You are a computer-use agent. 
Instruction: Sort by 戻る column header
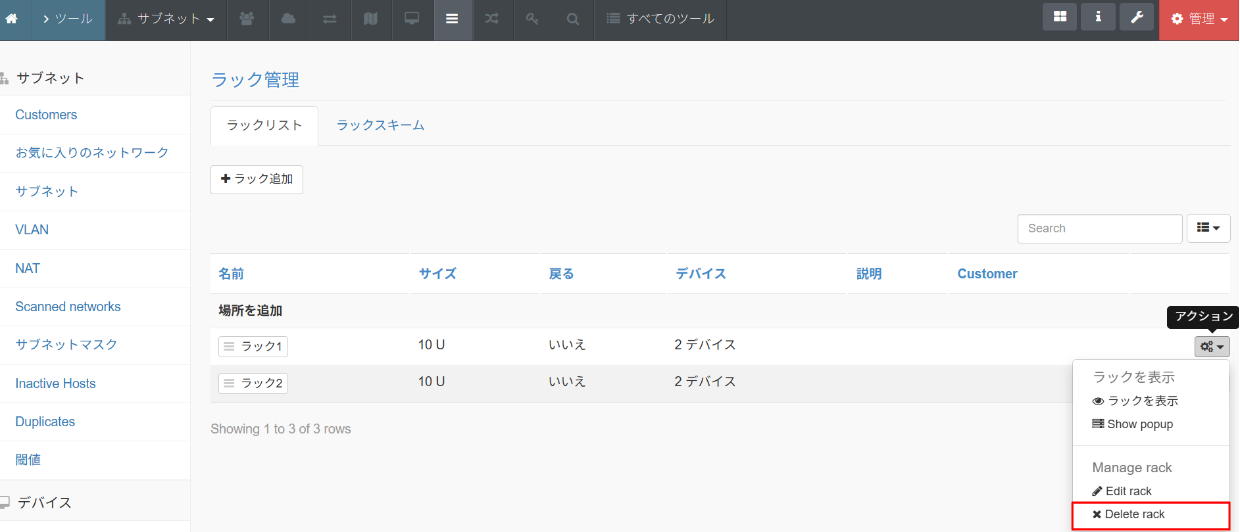click(x=561, y=274)
